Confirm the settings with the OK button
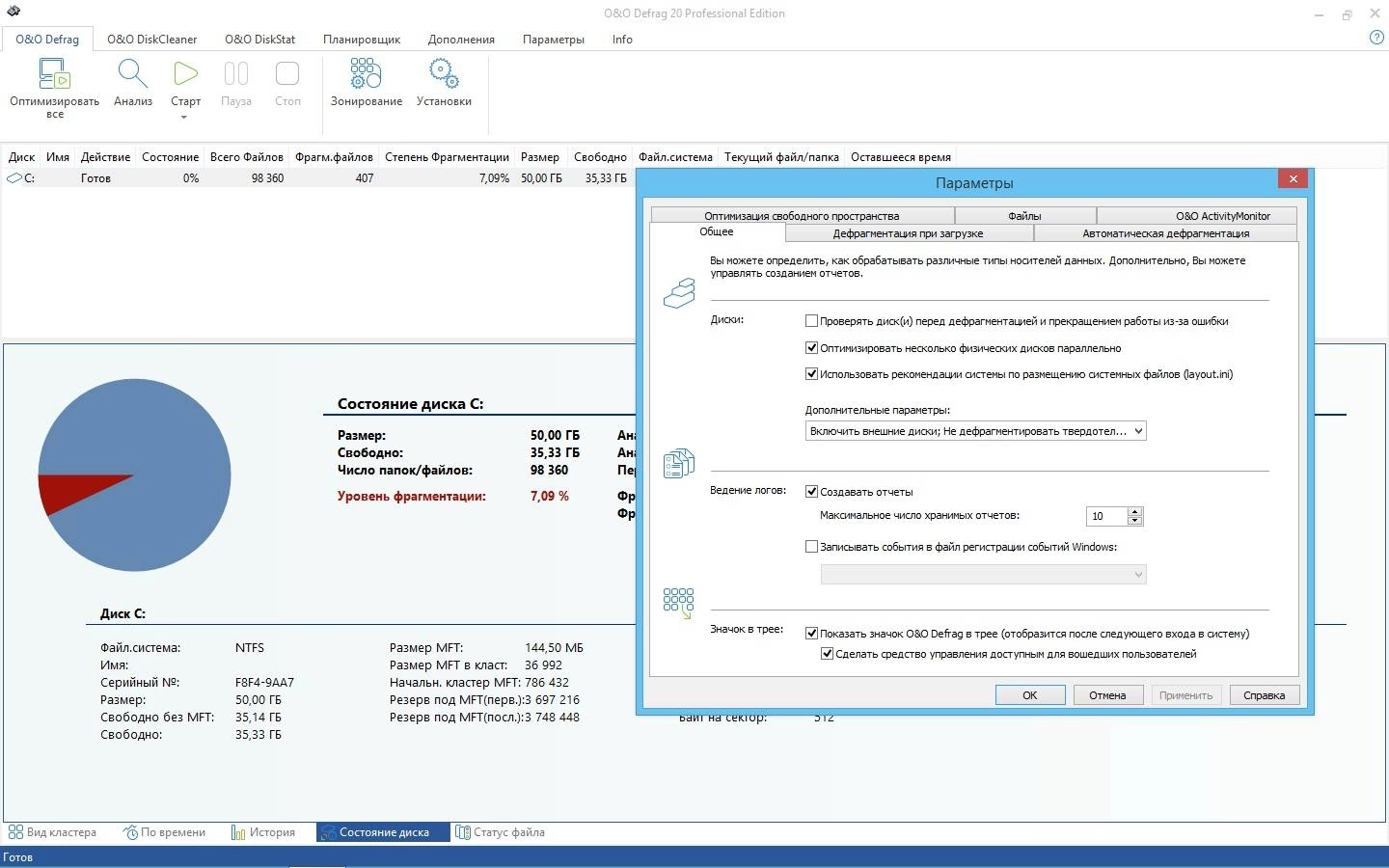Viewport: 1389px width, 868px height. click(x=1030, y=695)
